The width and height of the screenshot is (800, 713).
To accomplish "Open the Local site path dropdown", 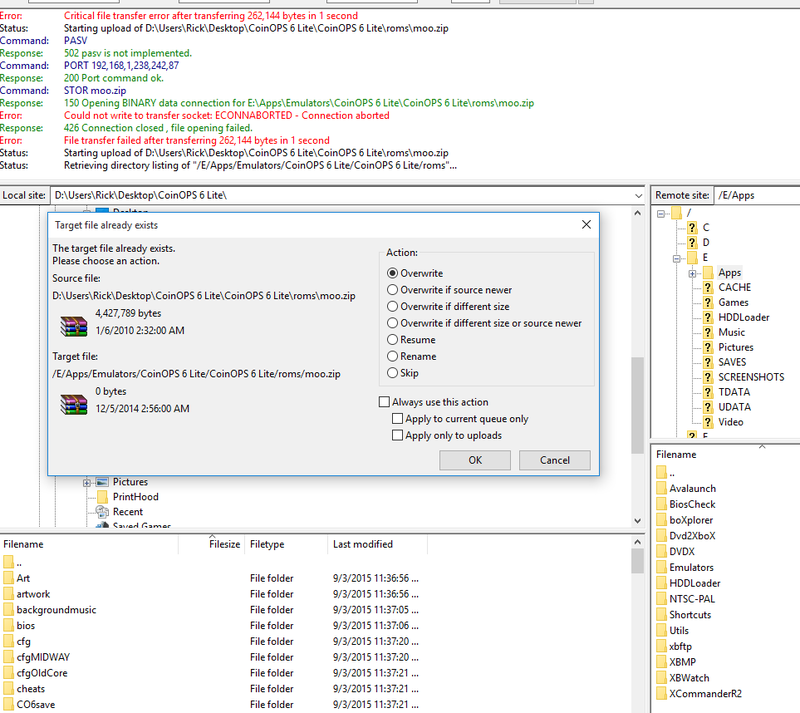I will 636,195.
